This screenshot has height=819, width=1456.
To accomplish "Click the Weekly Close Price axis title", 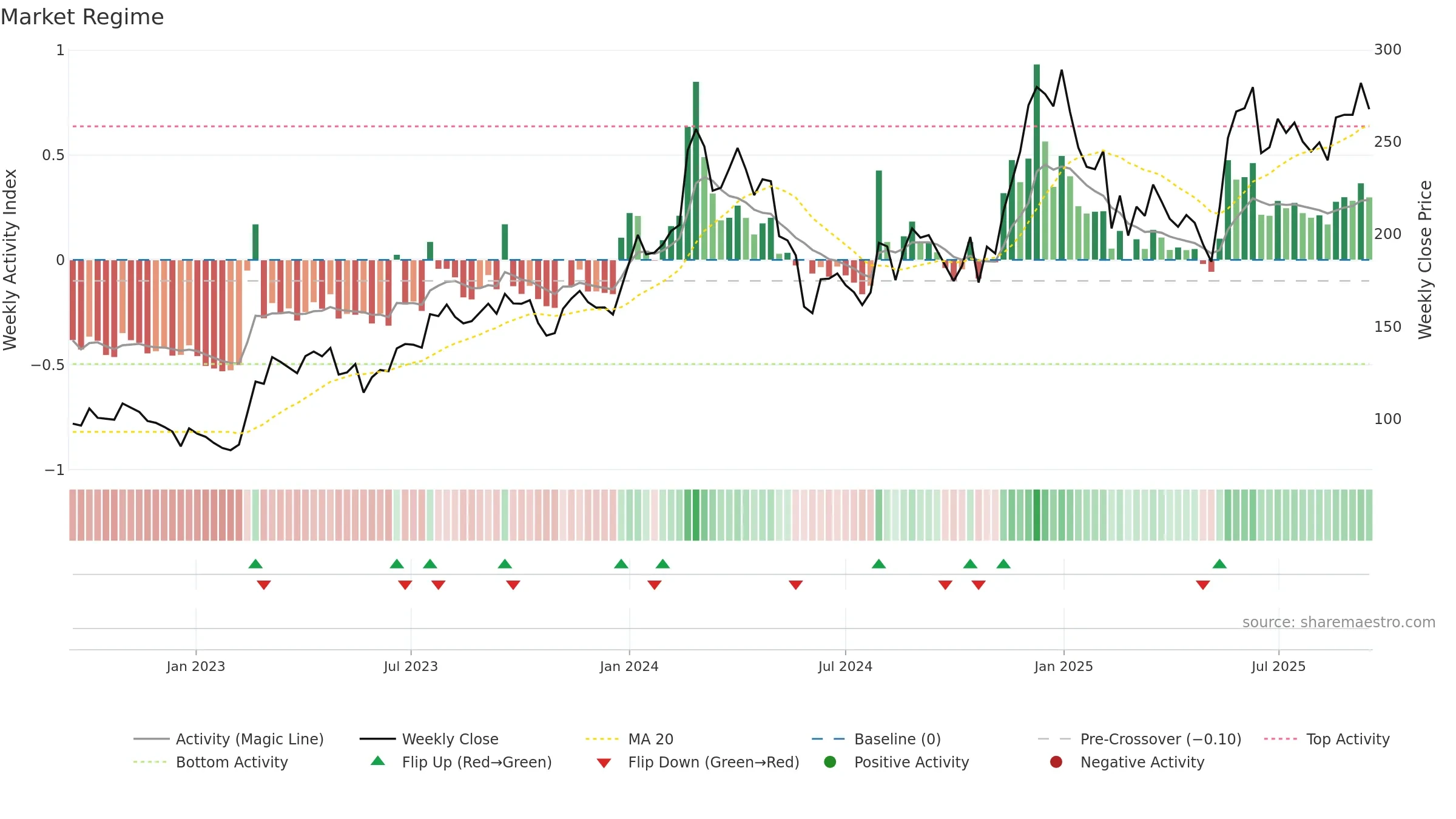I will tap(1425, 260).
